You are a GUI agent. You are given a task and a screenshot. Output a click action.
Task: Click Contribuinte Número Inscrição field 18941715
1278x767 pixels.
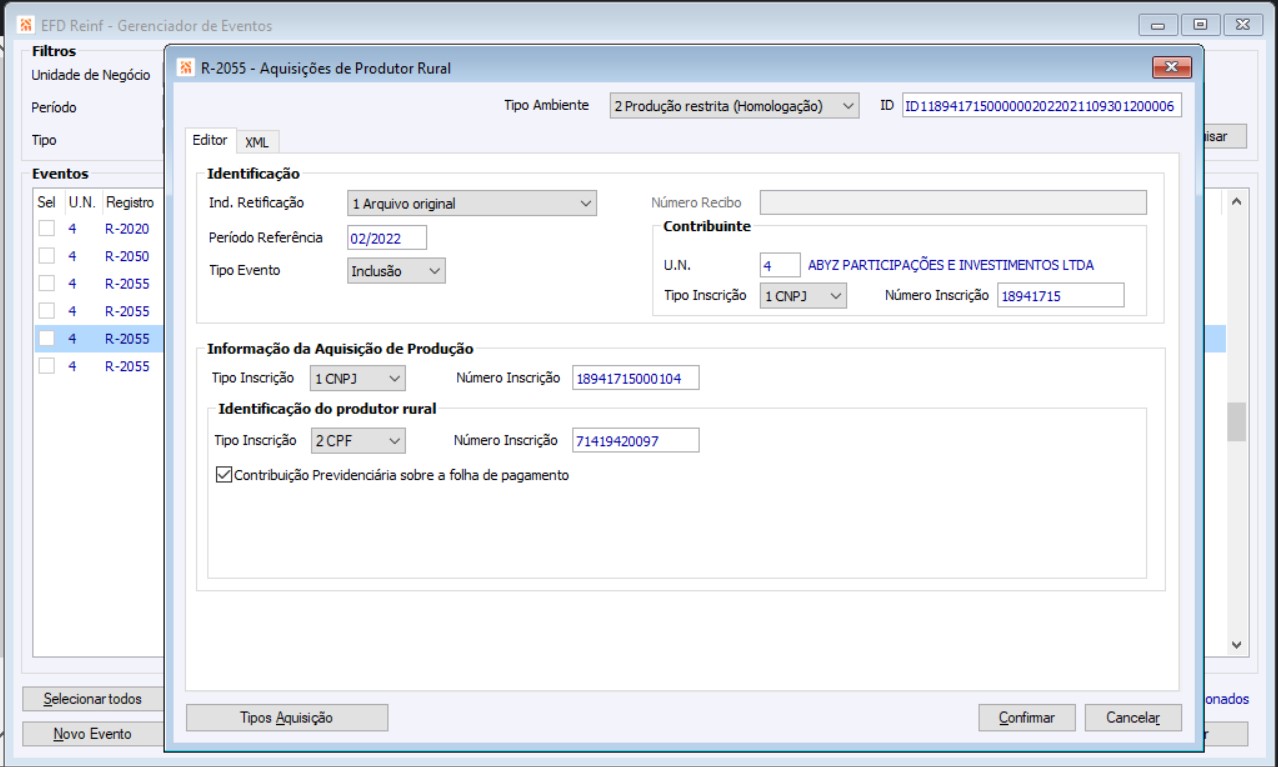(x=1061, y=295)
